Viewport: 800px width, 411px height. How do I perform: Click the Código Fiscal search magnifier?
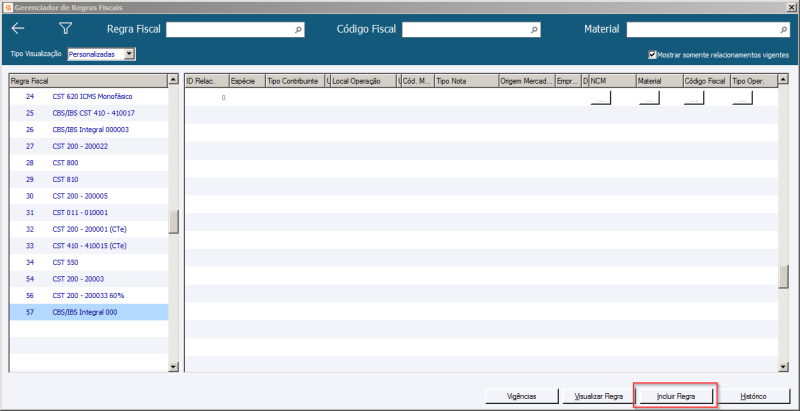coord(534,30)
